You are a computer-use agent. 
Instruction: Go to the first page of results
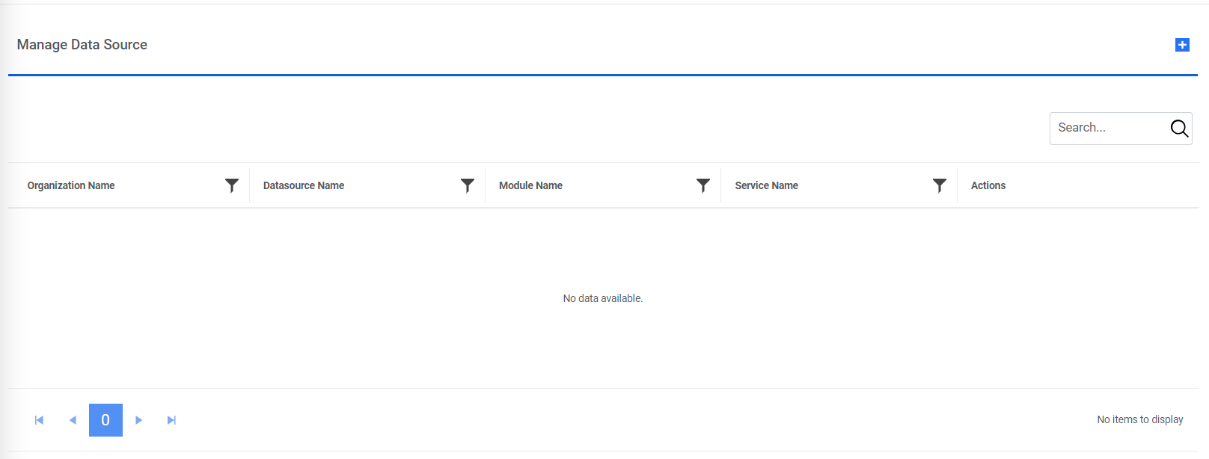(x=39, y=420)
